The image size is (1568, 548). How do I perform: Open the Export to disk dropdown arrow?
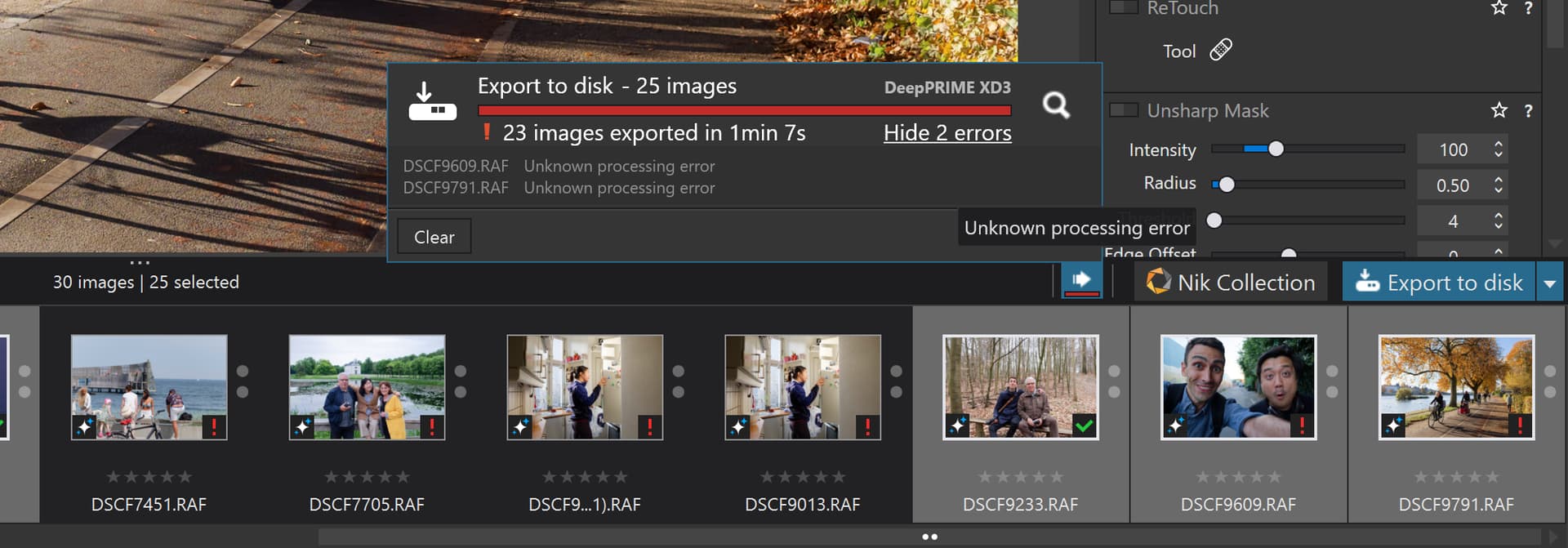pos(1549,283)
